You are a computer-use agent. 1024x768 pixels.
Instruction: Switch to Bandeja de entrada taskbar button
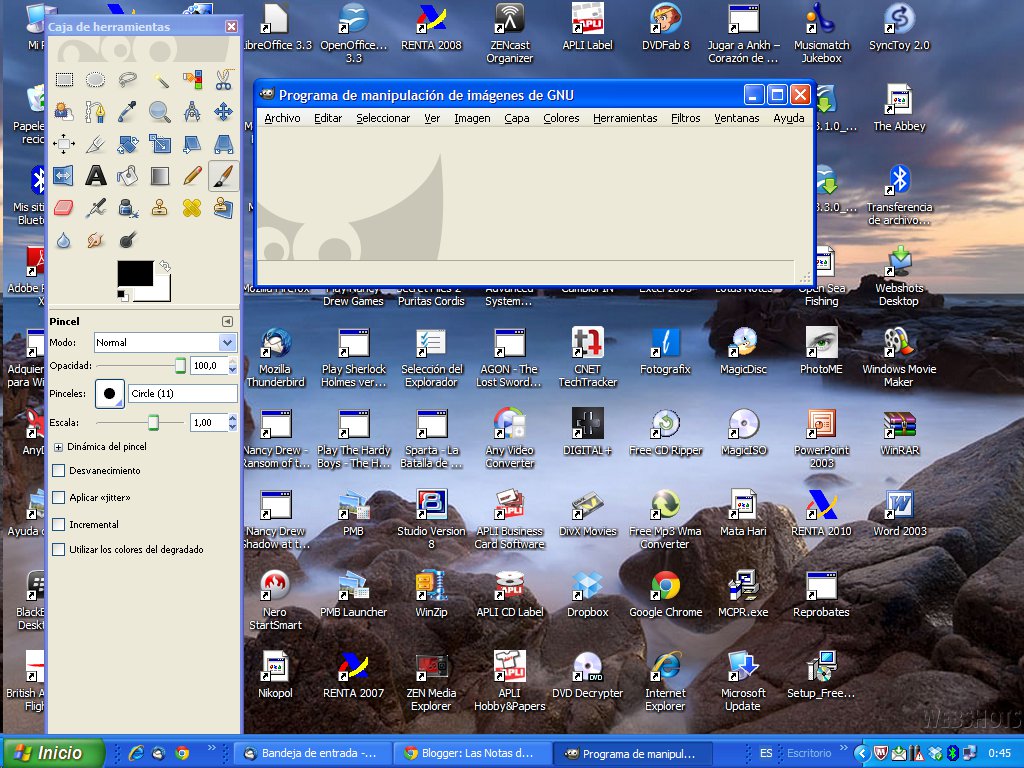coord(312,753)
